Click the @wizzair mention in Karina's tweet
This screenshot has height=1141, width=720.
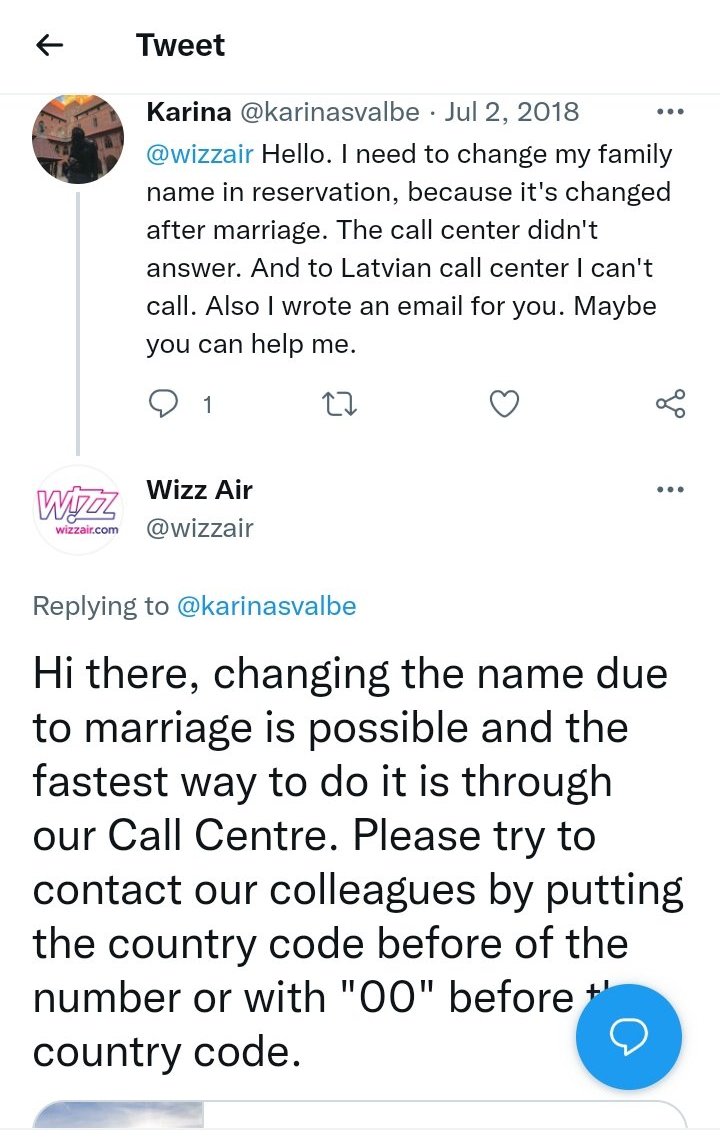[200, 154]
